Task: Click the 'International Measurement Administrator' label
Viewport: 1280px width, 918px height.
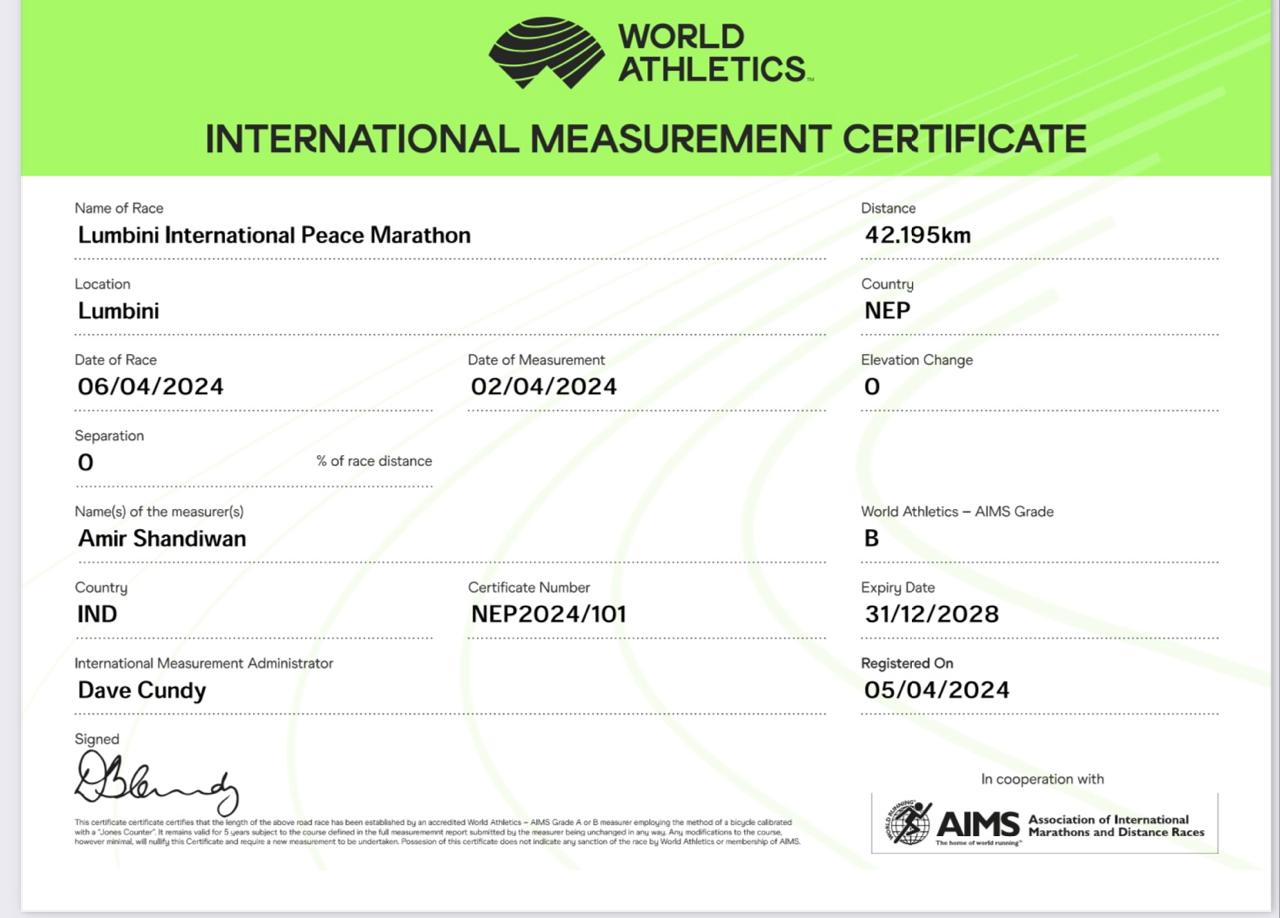Action: [x=204, y=663]
